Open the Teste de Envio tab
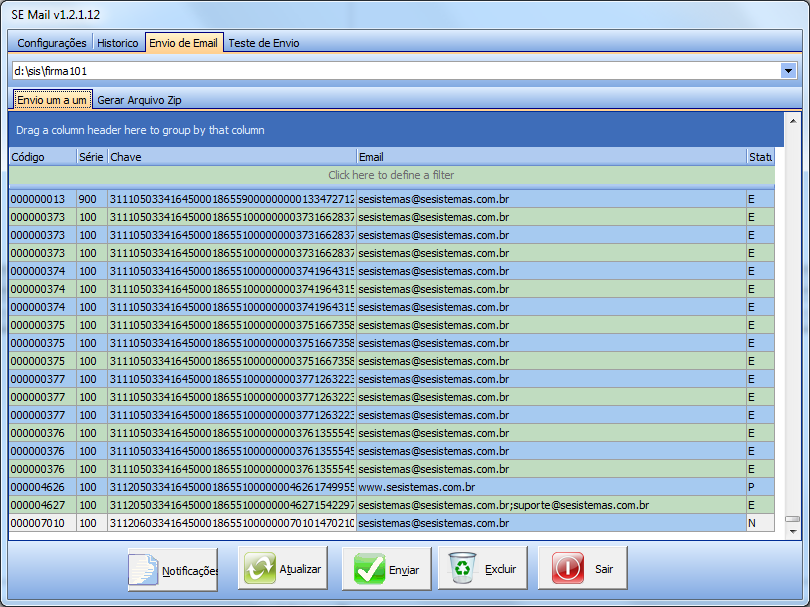 264,43
